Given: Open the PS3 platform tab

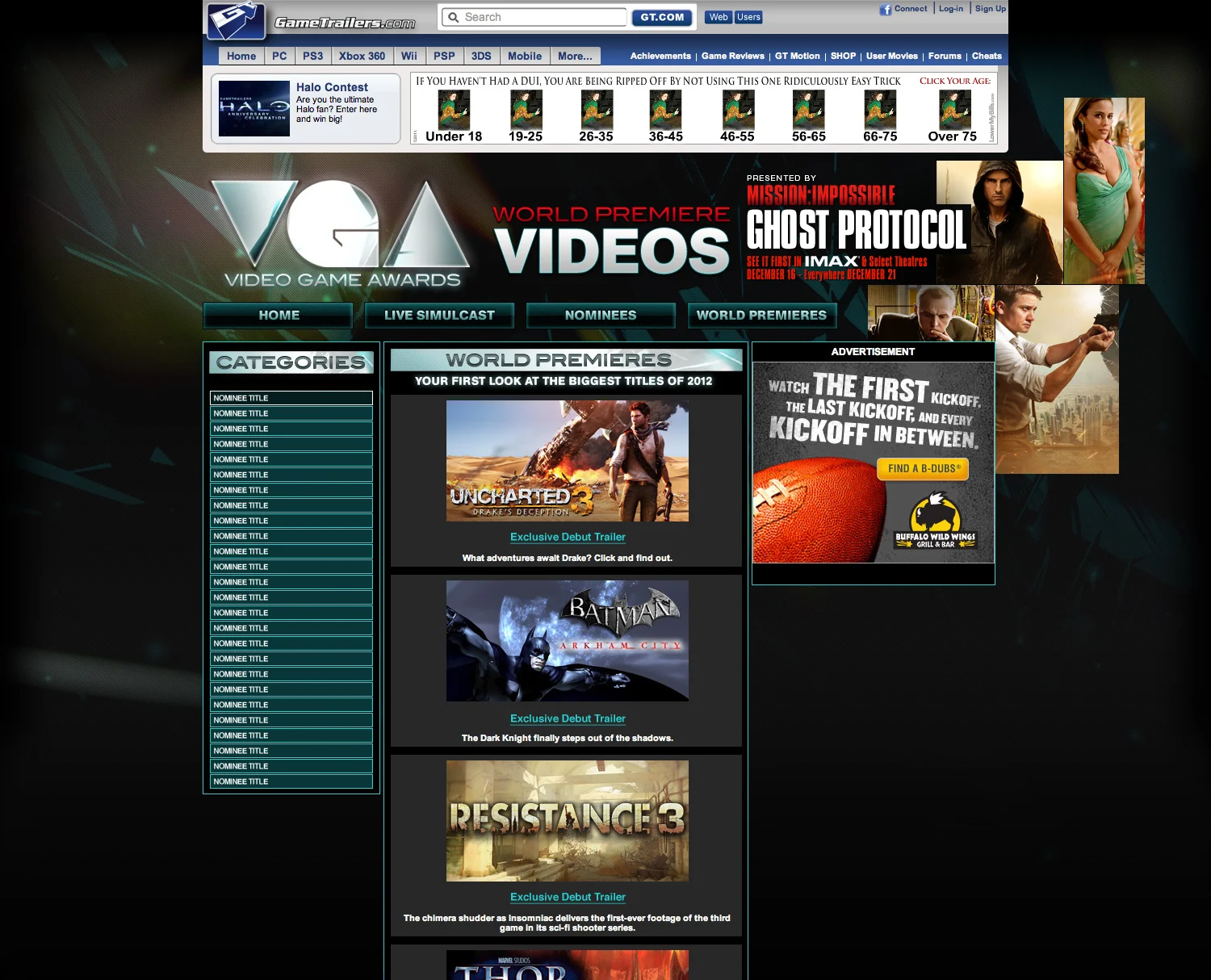Looking at the screenshot, I should pyautogui.click(x=313, y=56).
